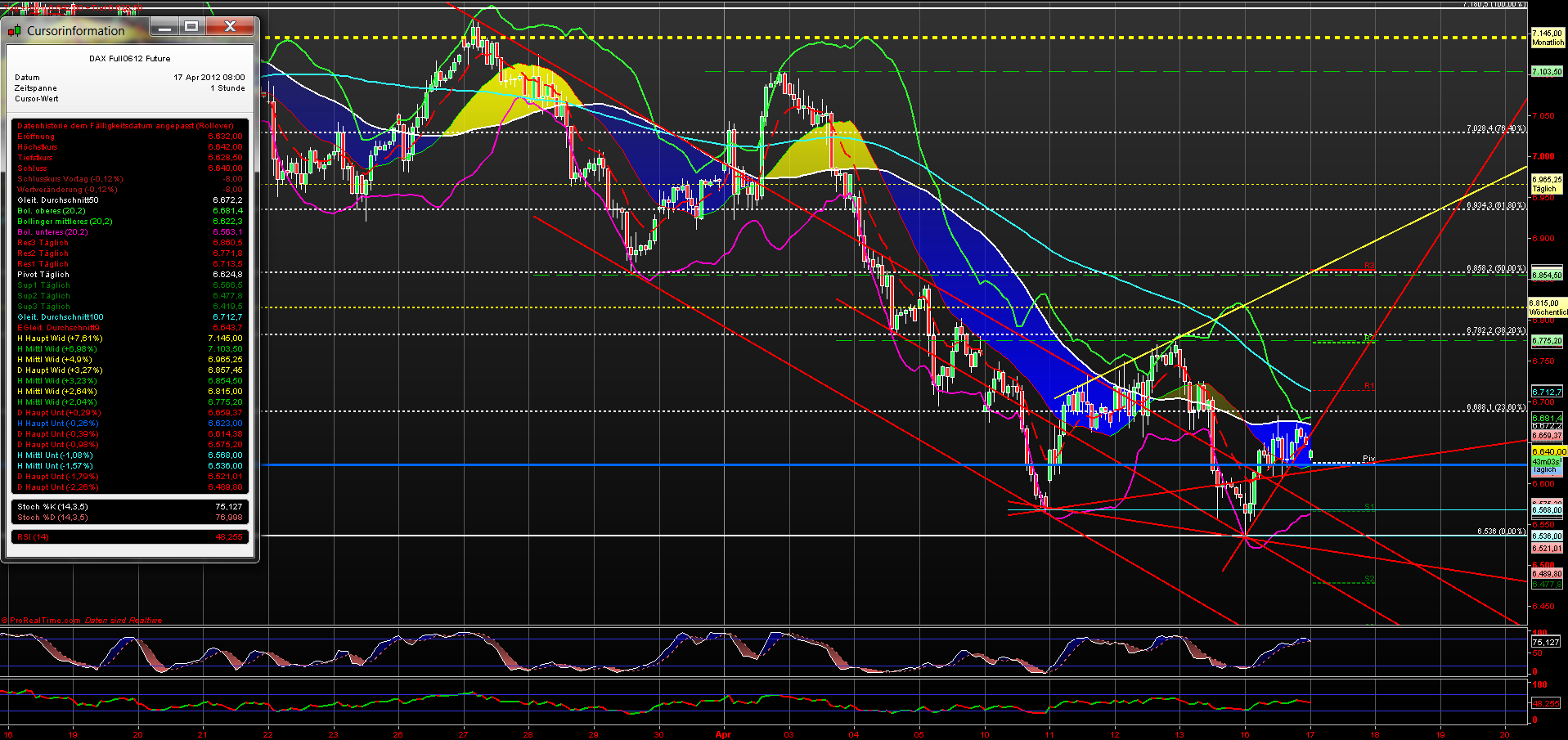Click the R1 pivot resistance label
The image size is (1568, 740).
(1369, 386)
